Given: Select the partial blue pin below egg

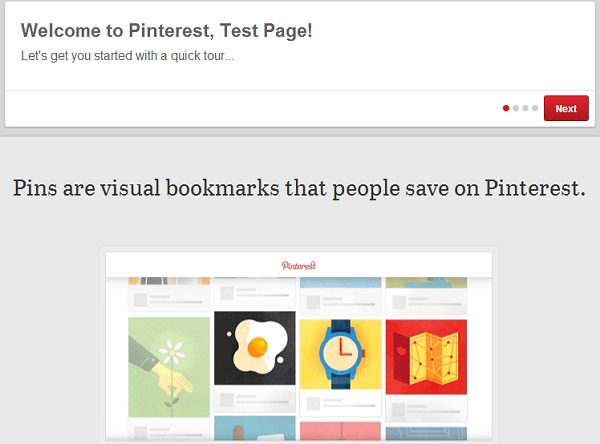Looking at the screenshot, I should click(255, 428).
